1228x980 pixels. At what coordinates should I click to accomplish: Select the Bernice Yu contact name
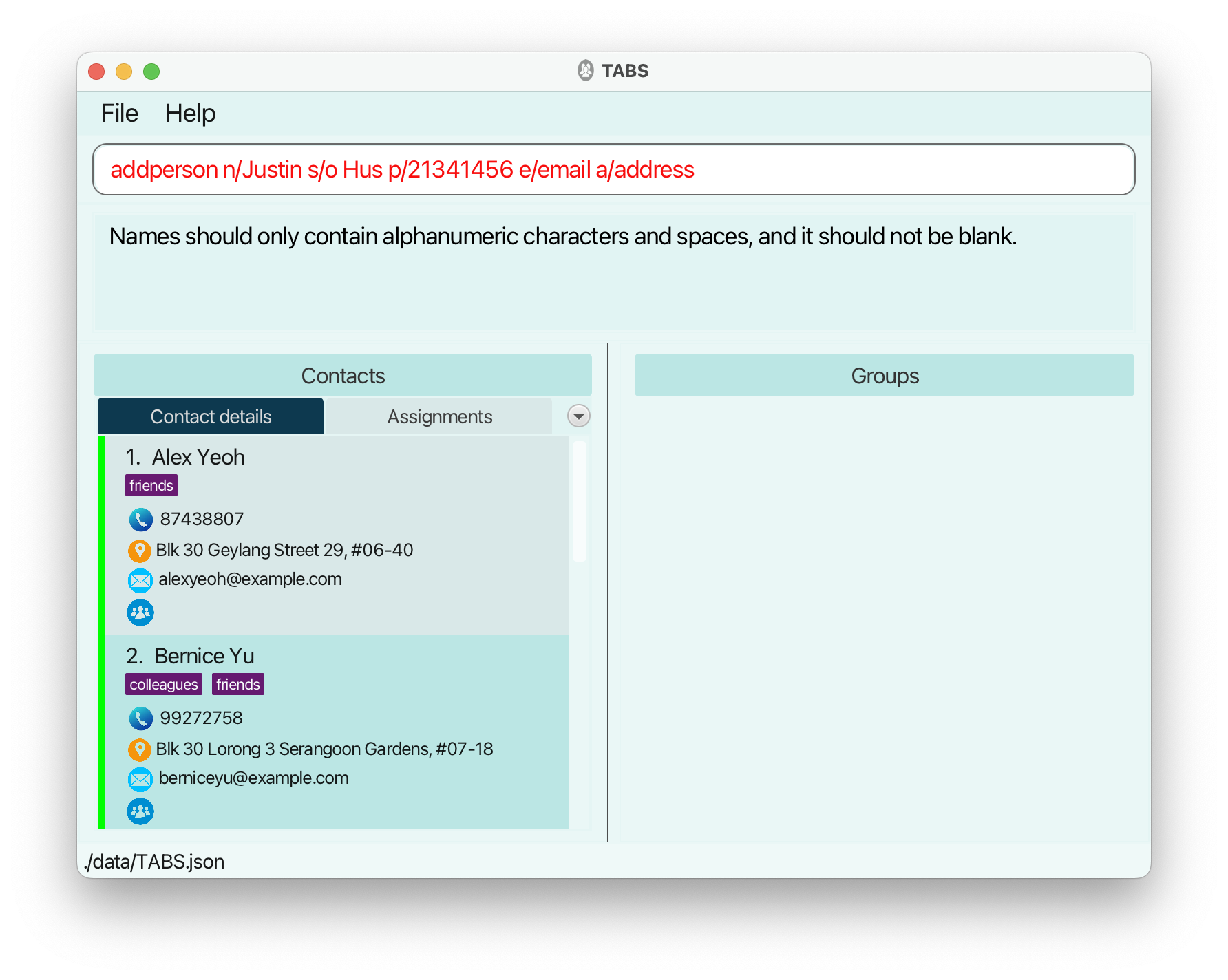[x=204, y=657]
